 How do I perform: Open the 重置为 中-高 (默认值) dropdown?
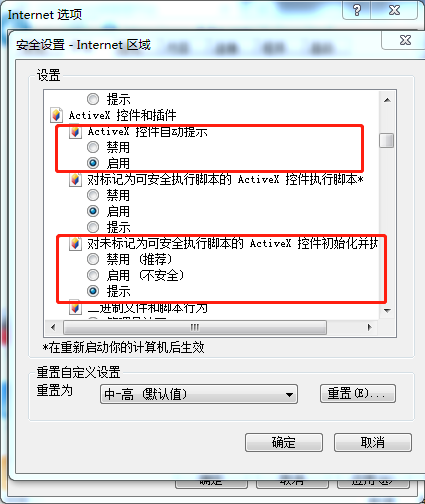tap(199, 394)
